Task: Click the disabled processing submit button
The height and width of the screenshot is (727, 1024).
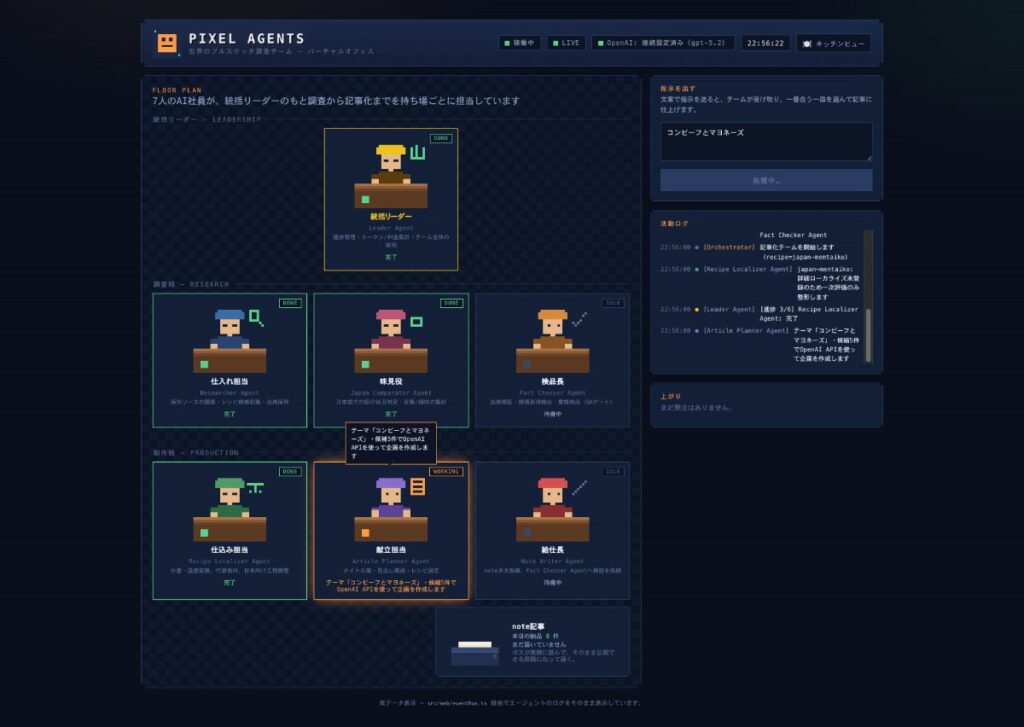Action: click(x=766, y=180)
